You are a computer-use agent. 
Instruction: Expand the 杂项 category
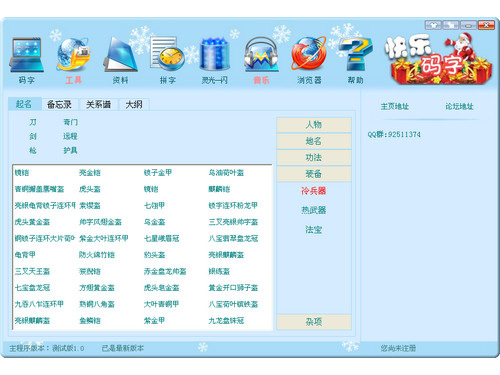coord(314,322)
